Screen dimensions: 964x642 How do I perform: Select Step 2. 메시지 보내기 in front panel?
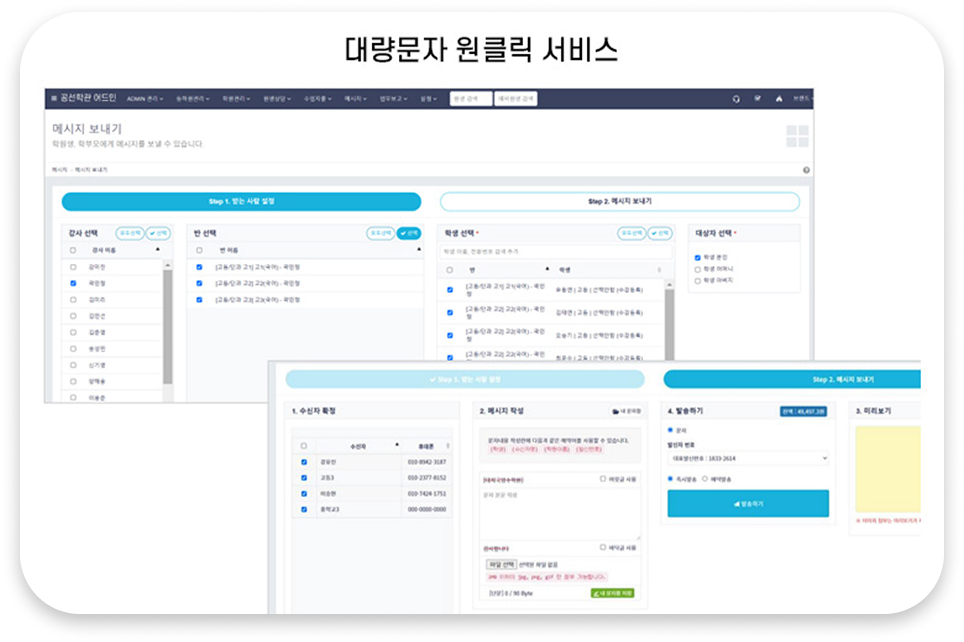(792, 379)
